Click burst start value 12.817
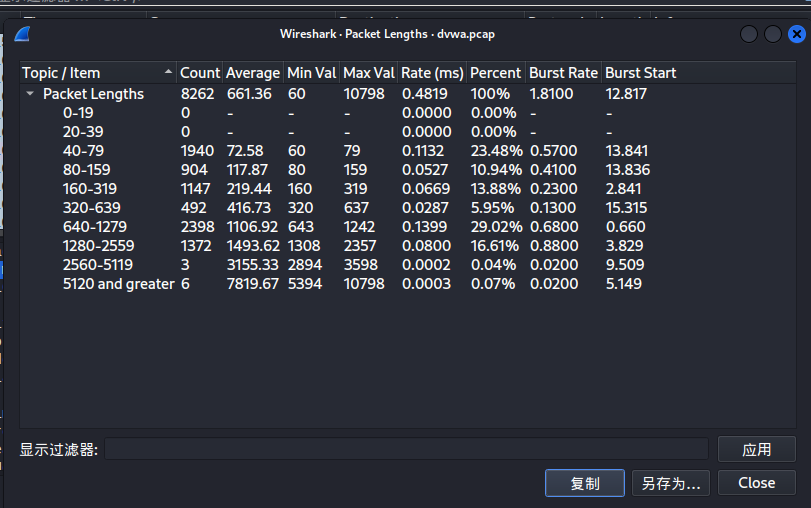 pos(626,94)
